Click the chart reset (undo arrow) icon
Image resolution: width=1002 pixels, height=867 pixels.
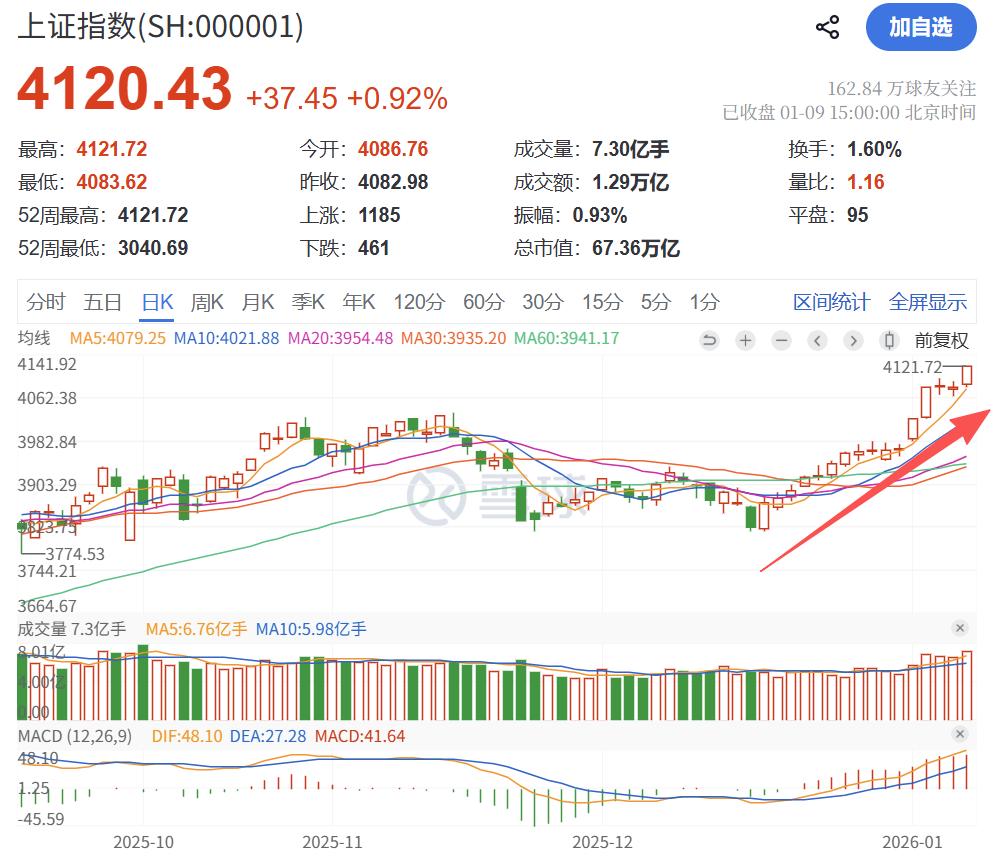[x=709, y=341]
